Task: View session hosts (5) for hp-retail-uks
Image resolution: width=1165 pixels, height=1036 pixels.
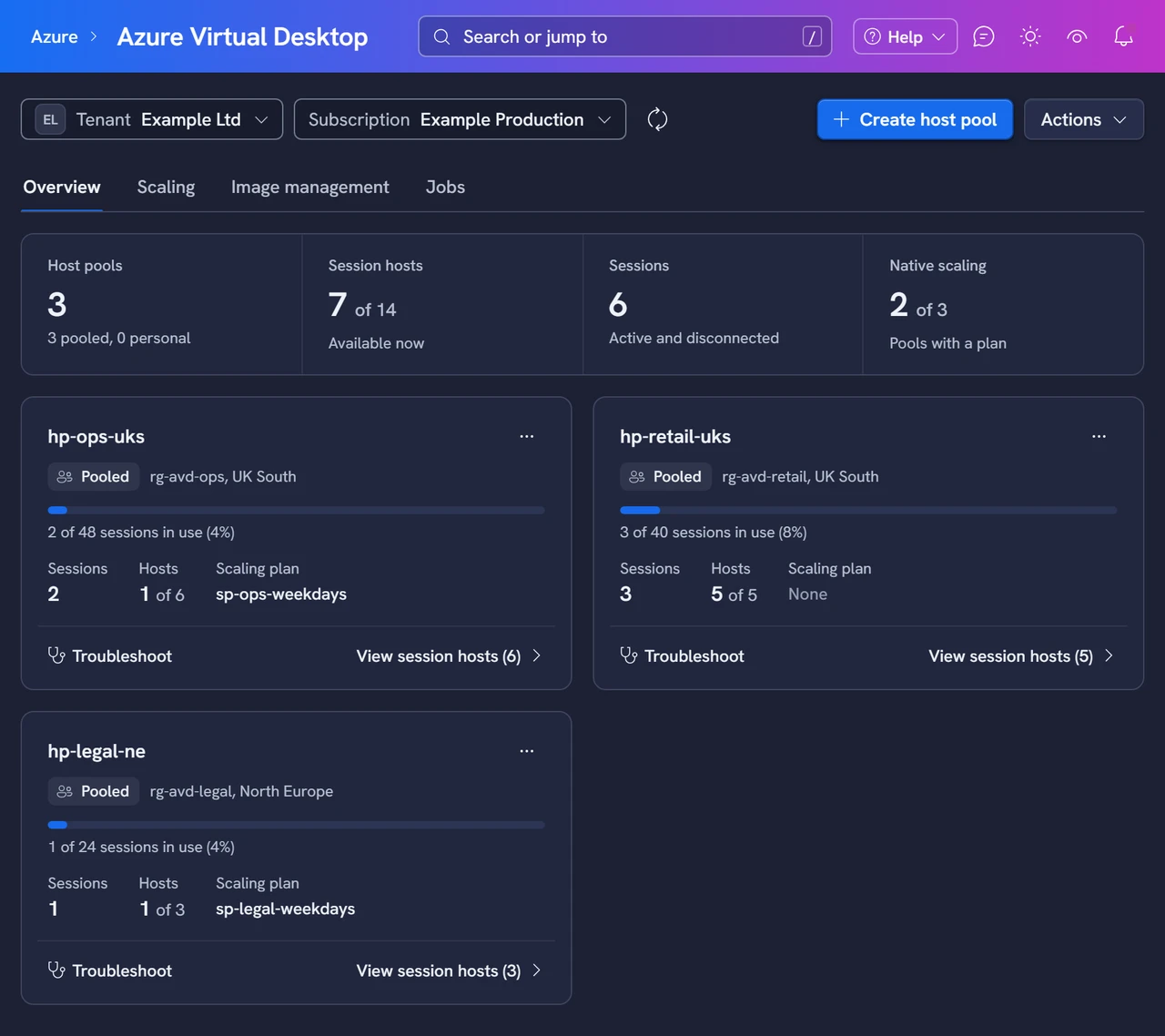Action: click(x=1021, y=655)
